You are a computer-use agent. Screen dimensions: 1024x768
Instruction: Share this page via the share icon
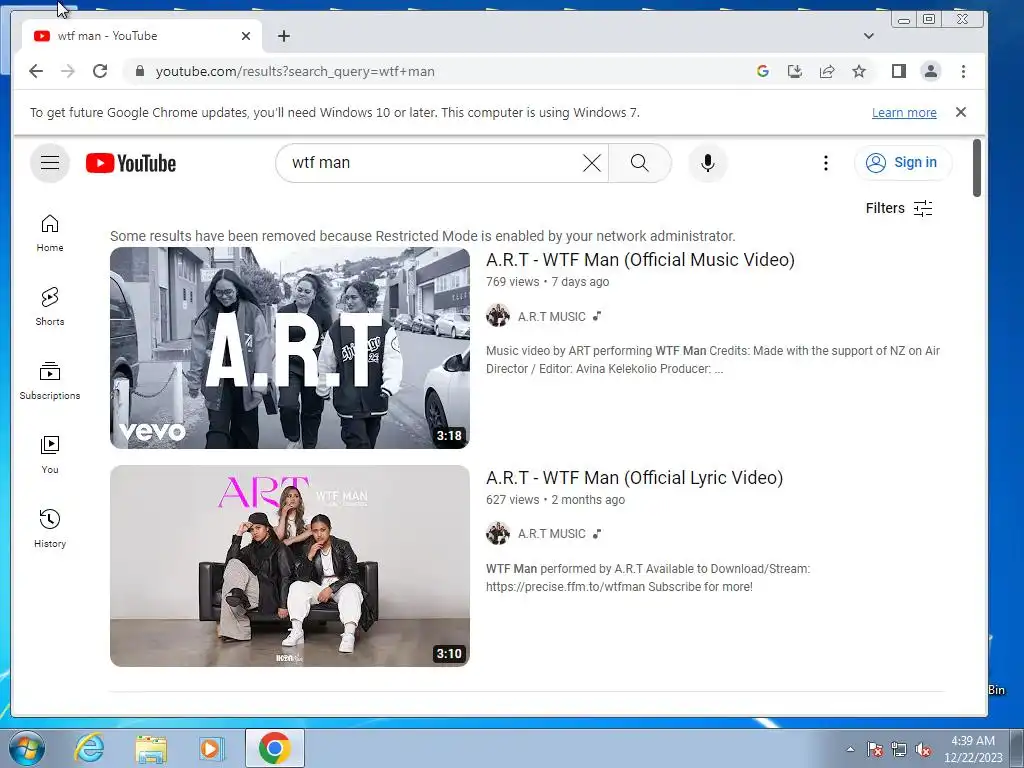coord(827,71)
